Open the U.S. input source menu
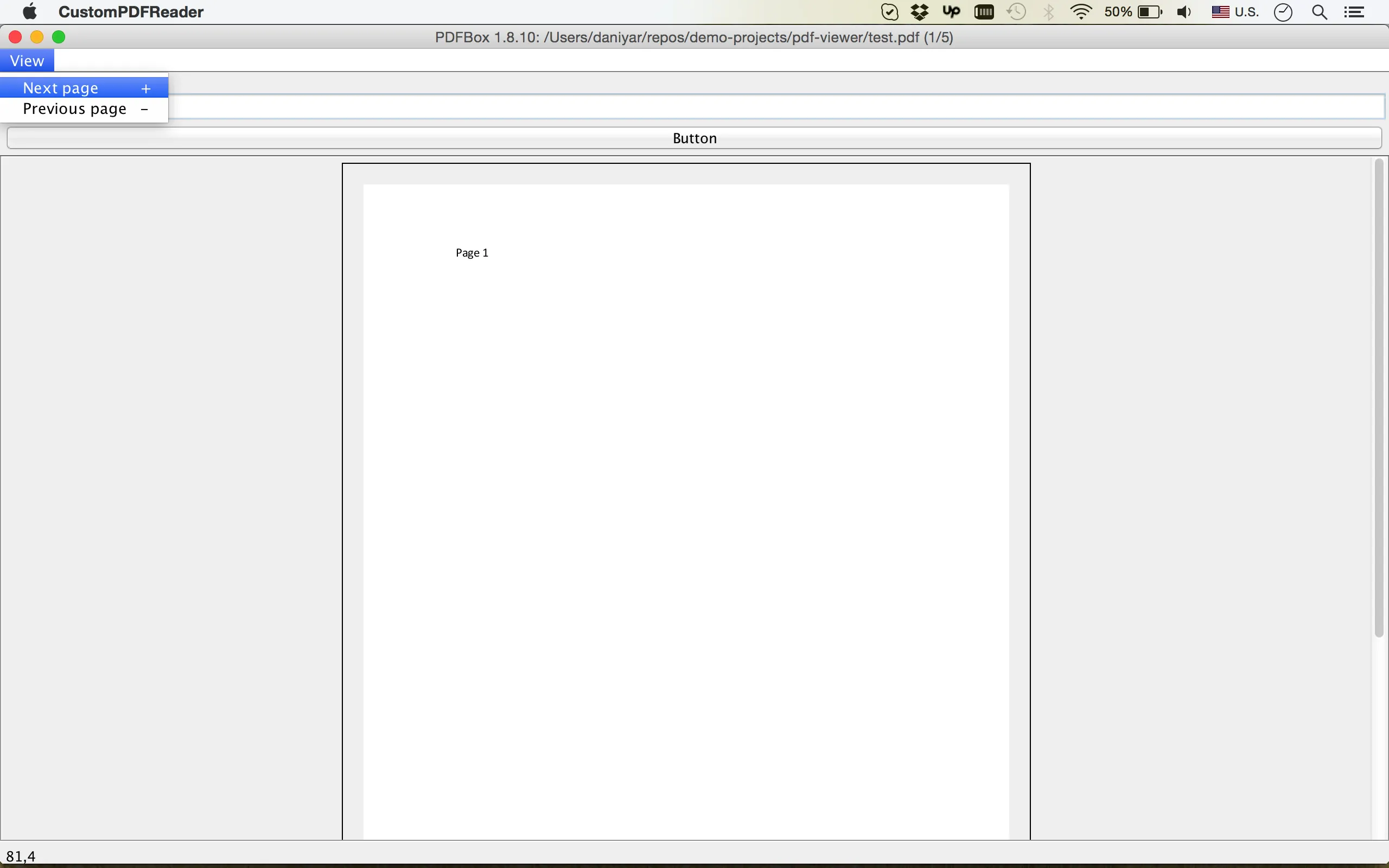Viewport: 1389px width, 868px height. point(1235,12)
